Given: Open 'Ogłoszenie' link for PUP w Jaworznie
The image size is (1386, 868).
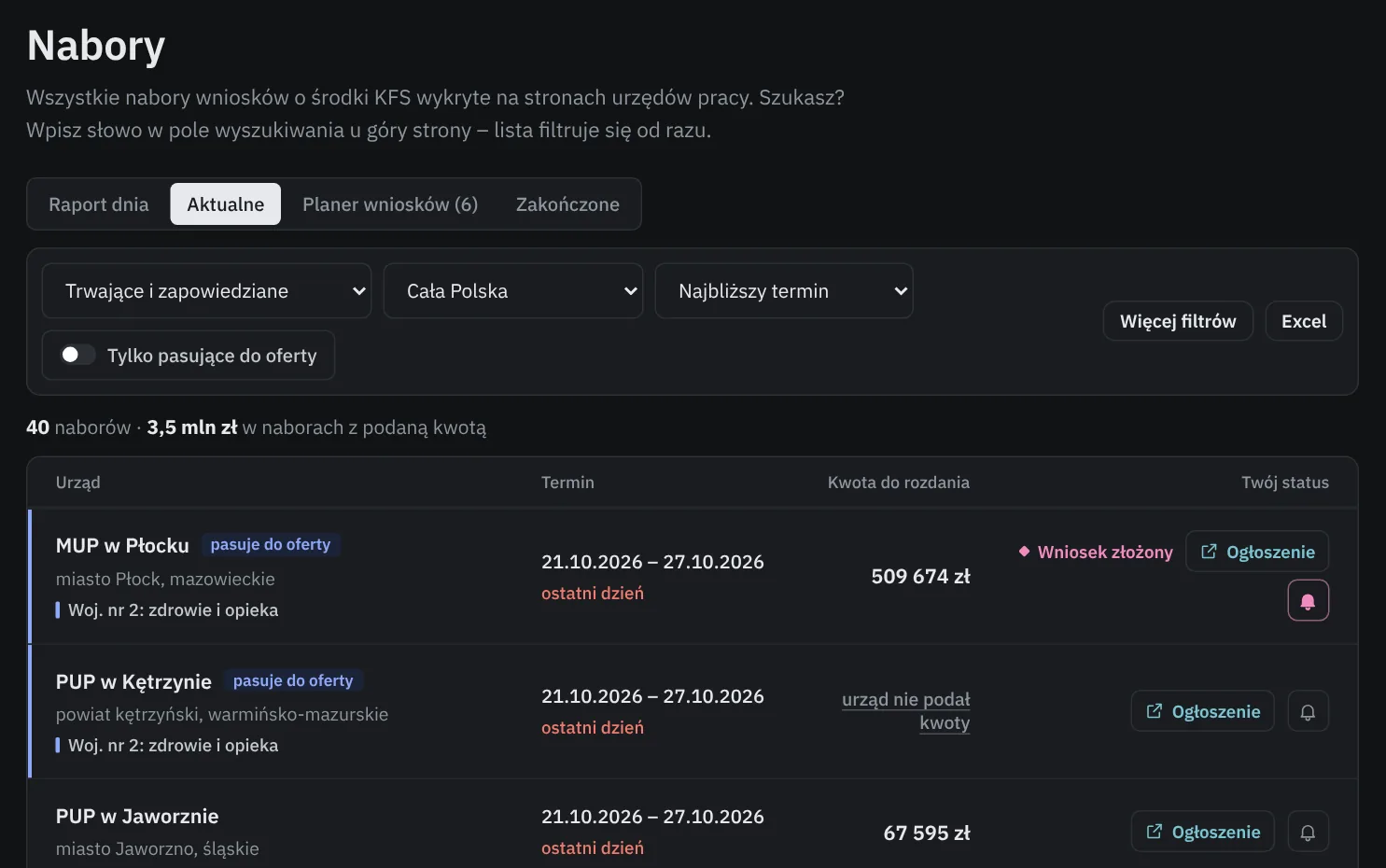Looking at the screenshot, I should [x=1203, y=832].
